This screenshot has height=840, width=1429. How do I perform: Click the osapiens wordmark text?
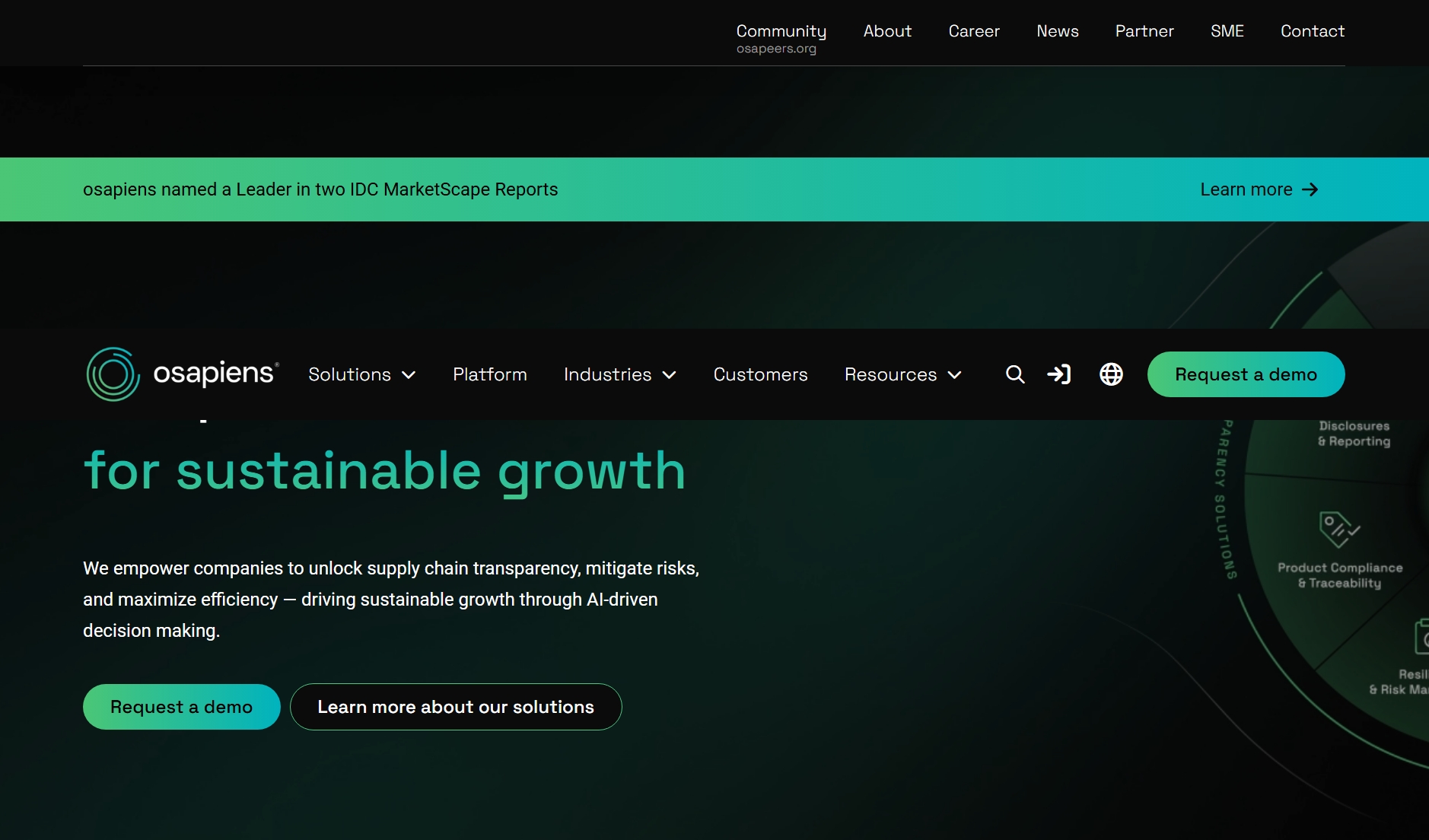pos(216,373)
